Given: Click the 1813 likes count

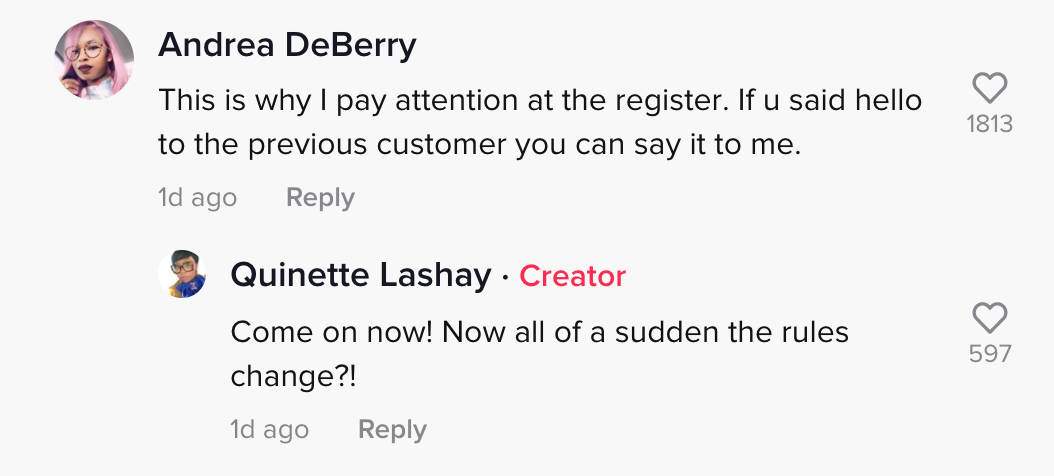Looking at the screenshot, I should [x=989, y=124].
